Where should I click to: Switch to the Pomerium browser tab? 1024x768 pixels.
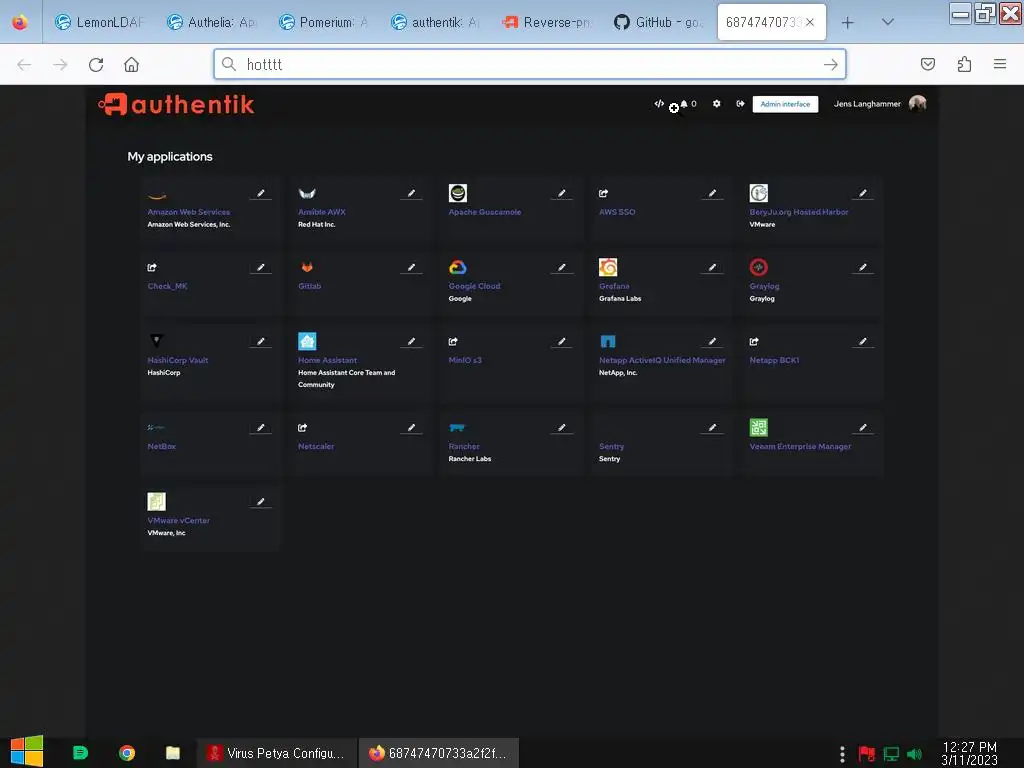pos(323,22)
